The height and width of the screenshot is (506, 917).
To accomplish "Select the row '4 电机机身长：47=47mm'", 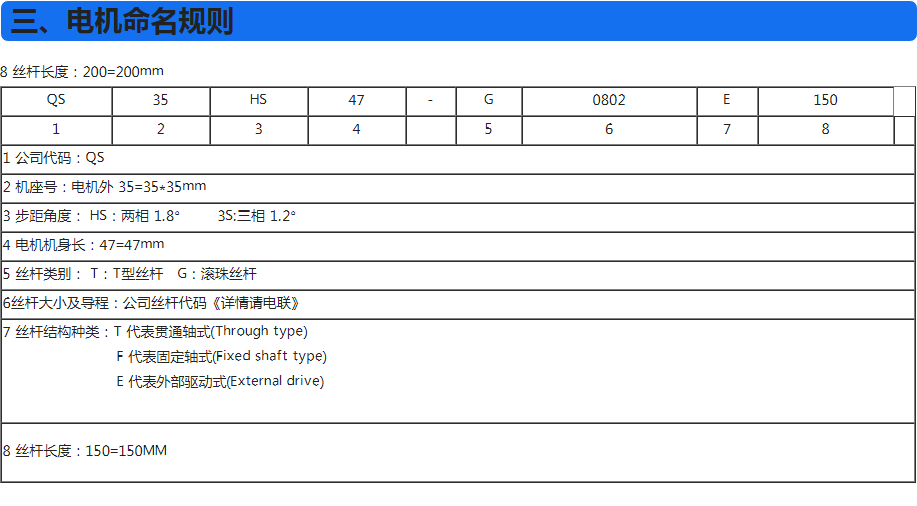I will 458,246.
